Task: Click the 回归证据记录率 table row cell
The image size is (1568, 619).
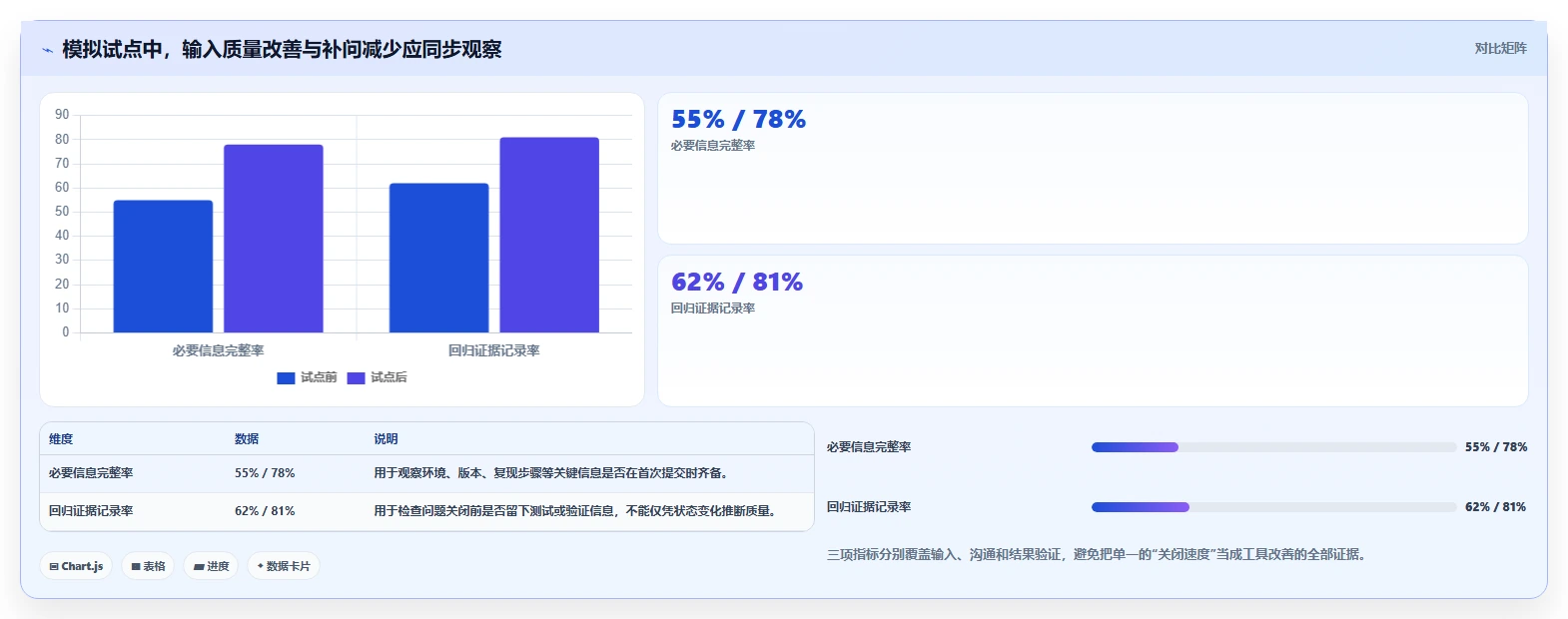Action: (91, 511)
